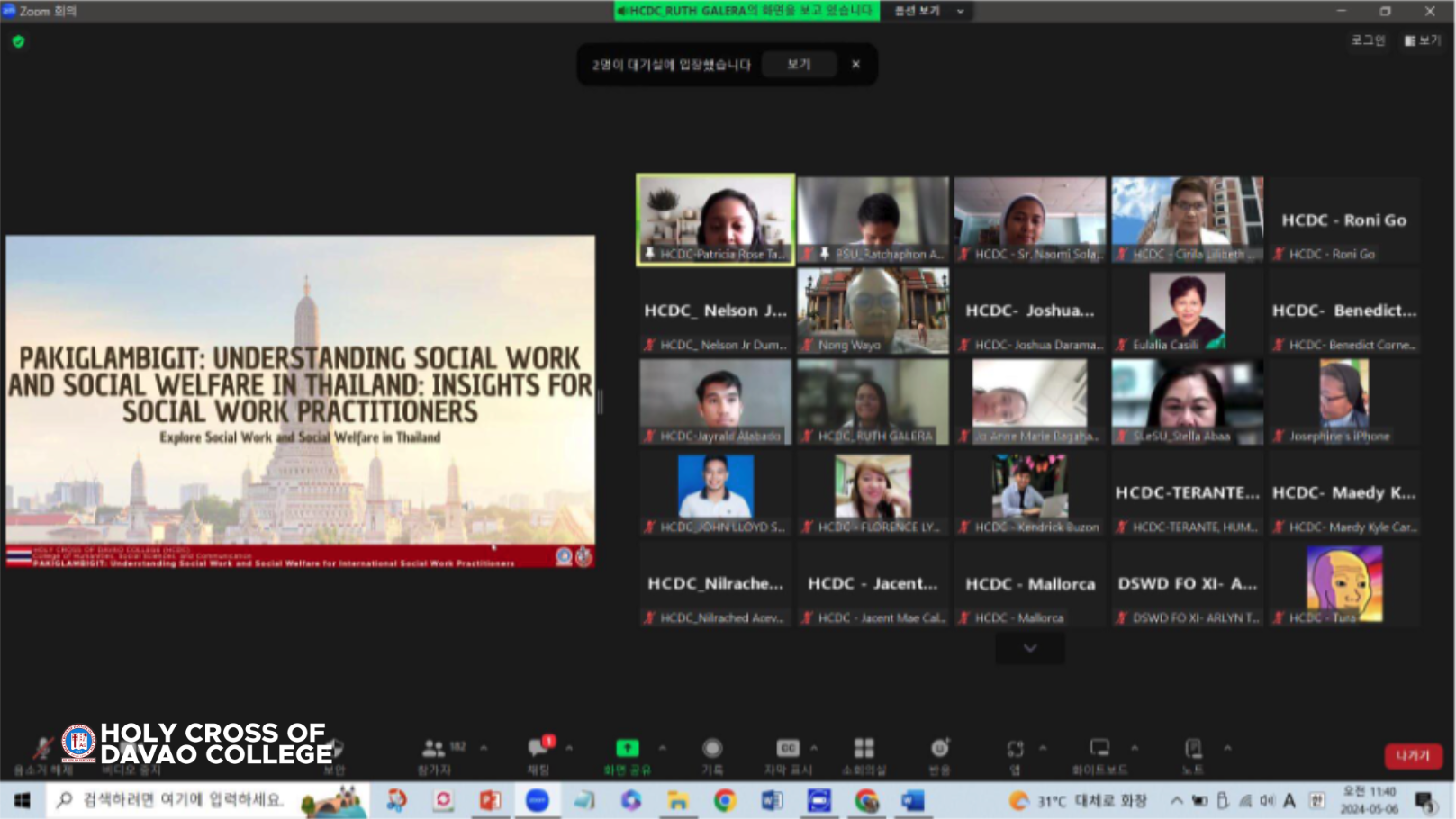Select the HCDC - Mallorca tile
This screenshot has width=1456, height=819.
pyautogui.click(x=1029, y=583)
